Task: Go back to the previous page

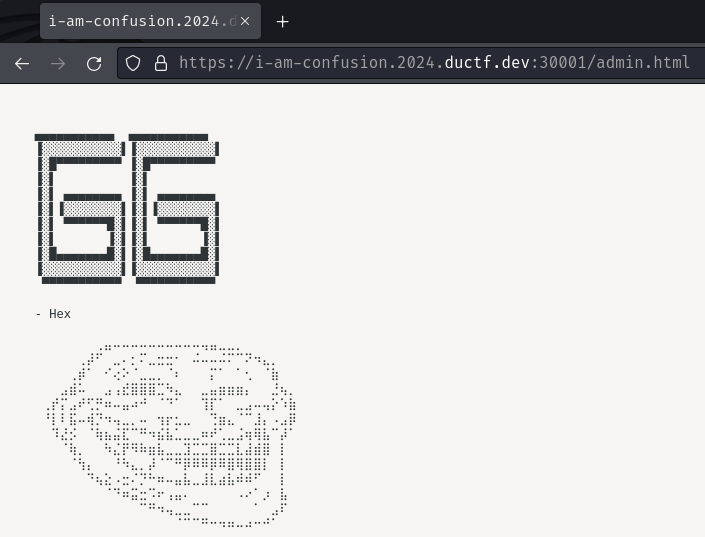Action: [x=22, y=63]
